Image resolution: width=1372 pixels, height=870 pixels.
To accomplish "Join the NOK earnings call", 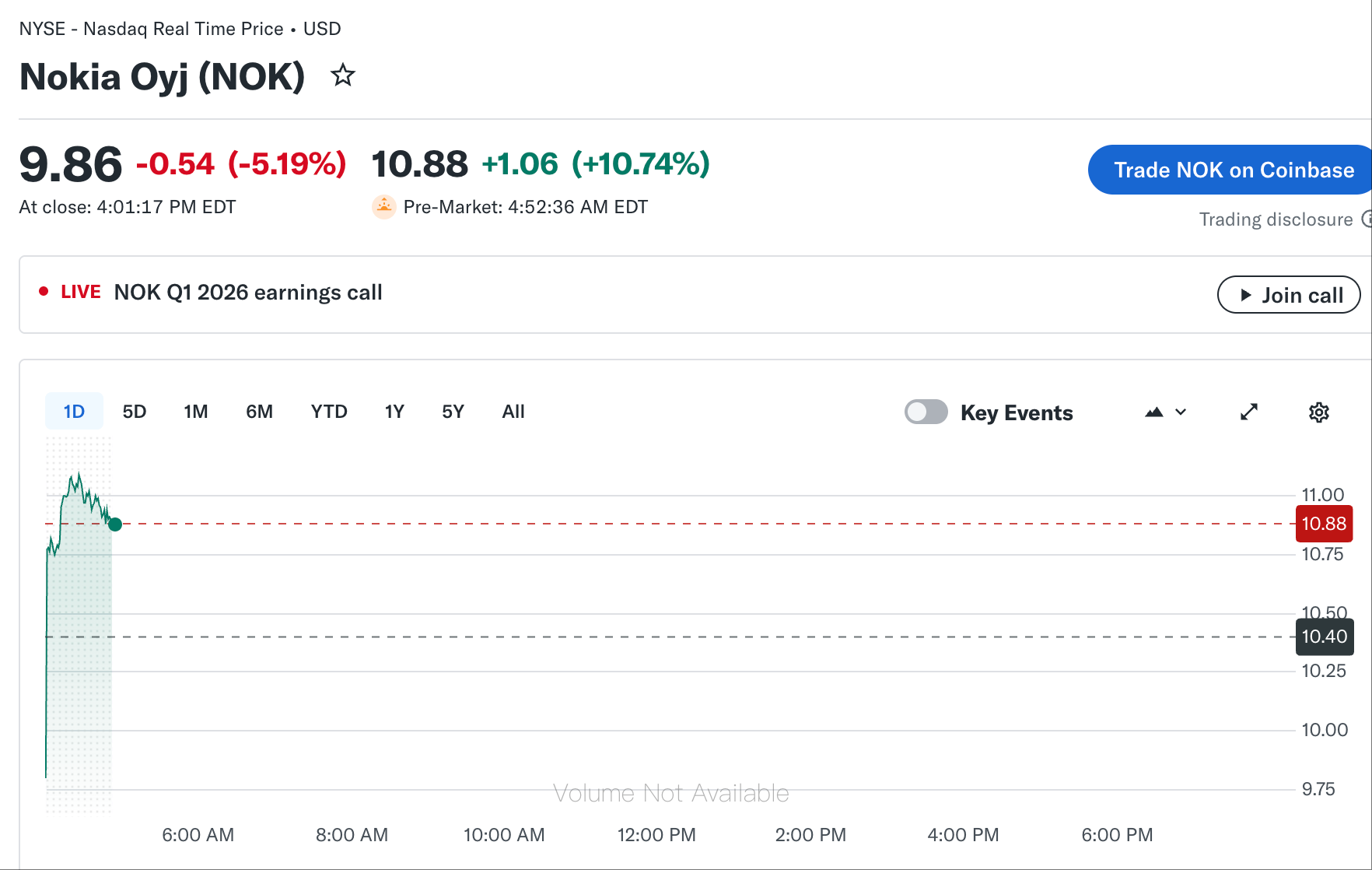I will (x=1289, y=295).
